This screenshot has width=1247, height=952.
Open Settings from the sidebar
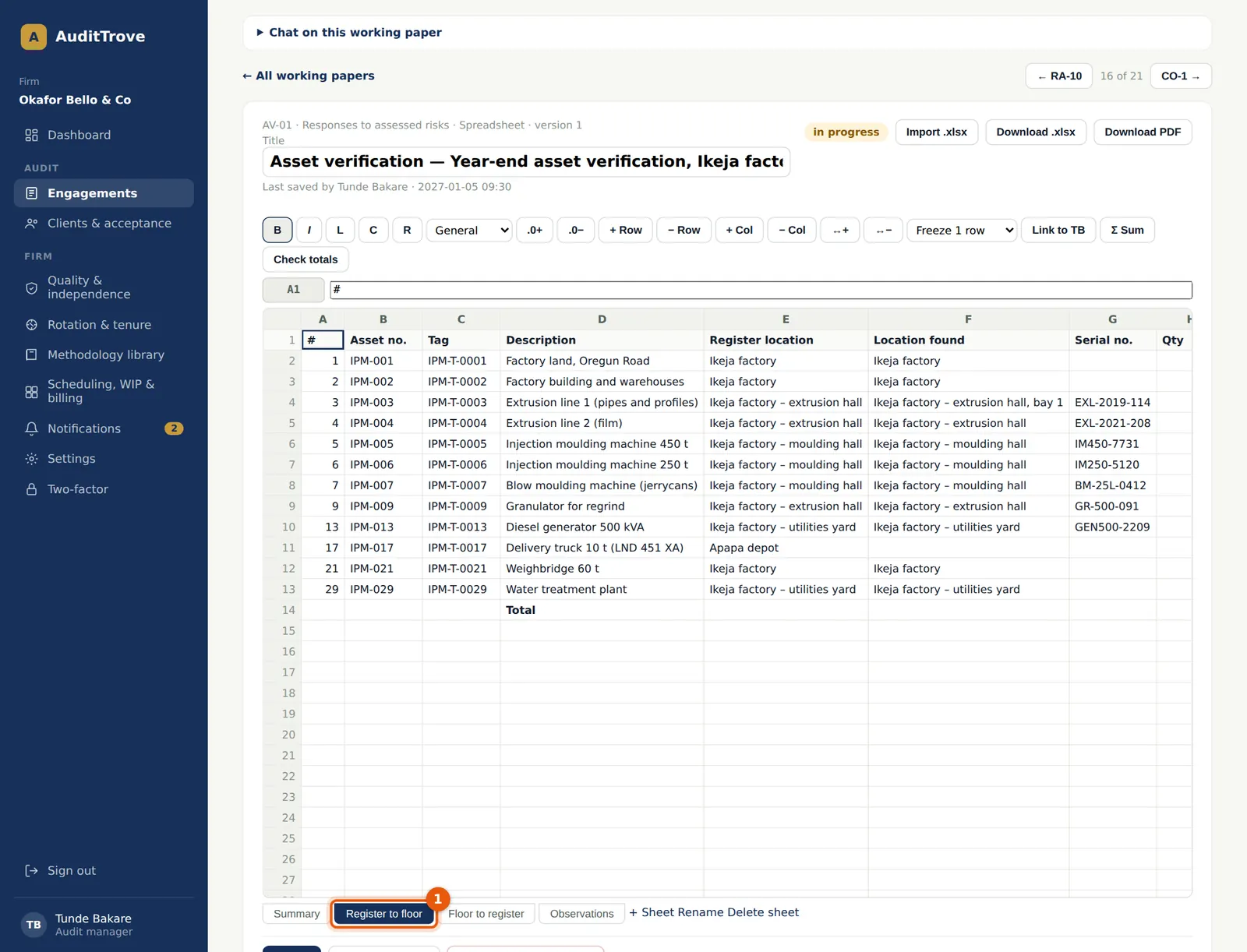[104, 459]
